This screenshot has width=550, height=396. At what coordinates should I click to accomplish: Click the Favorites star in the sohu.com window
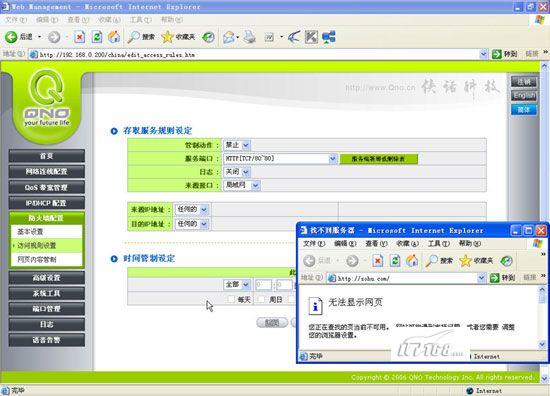point(465,261)
